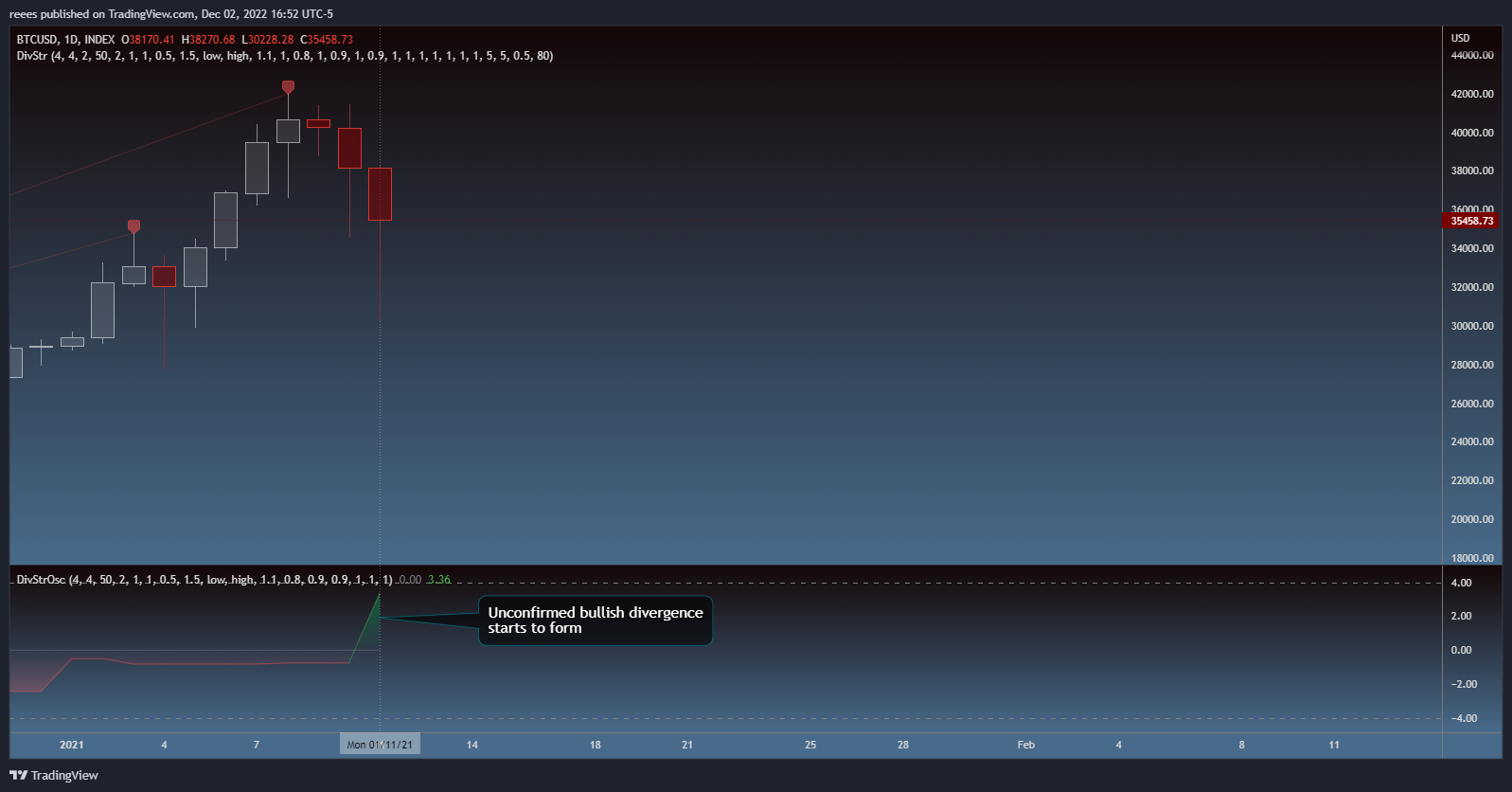Click the 18000.00 price axis label

coord(1472,558)
